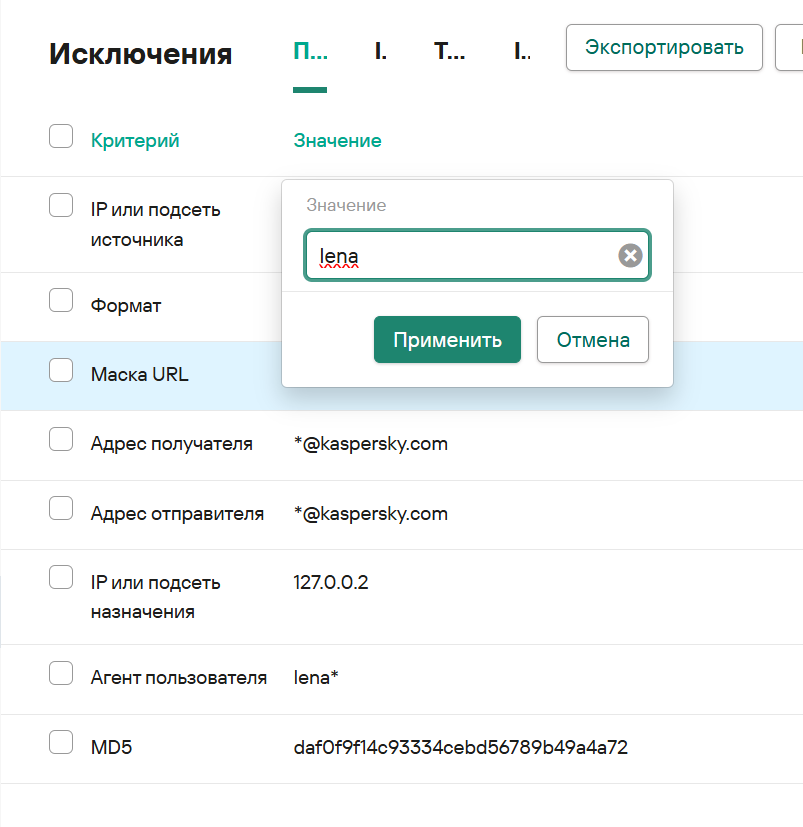The width and height of the screenshot is (803, 827).
Task: Click the MD5 hash value daf0f9f14c...
Action: [x=460, y=747]
